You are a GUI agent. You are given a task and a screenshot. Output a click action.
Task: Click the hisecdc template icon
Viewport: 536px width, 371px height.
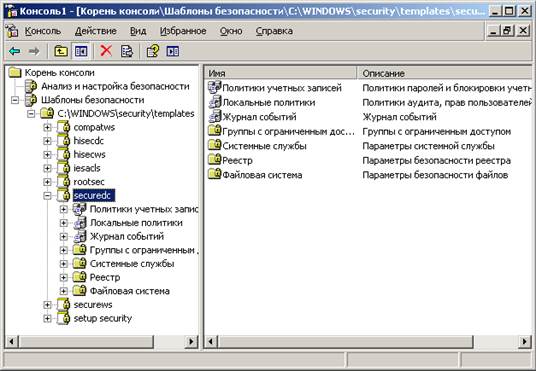tap(64, 141)
